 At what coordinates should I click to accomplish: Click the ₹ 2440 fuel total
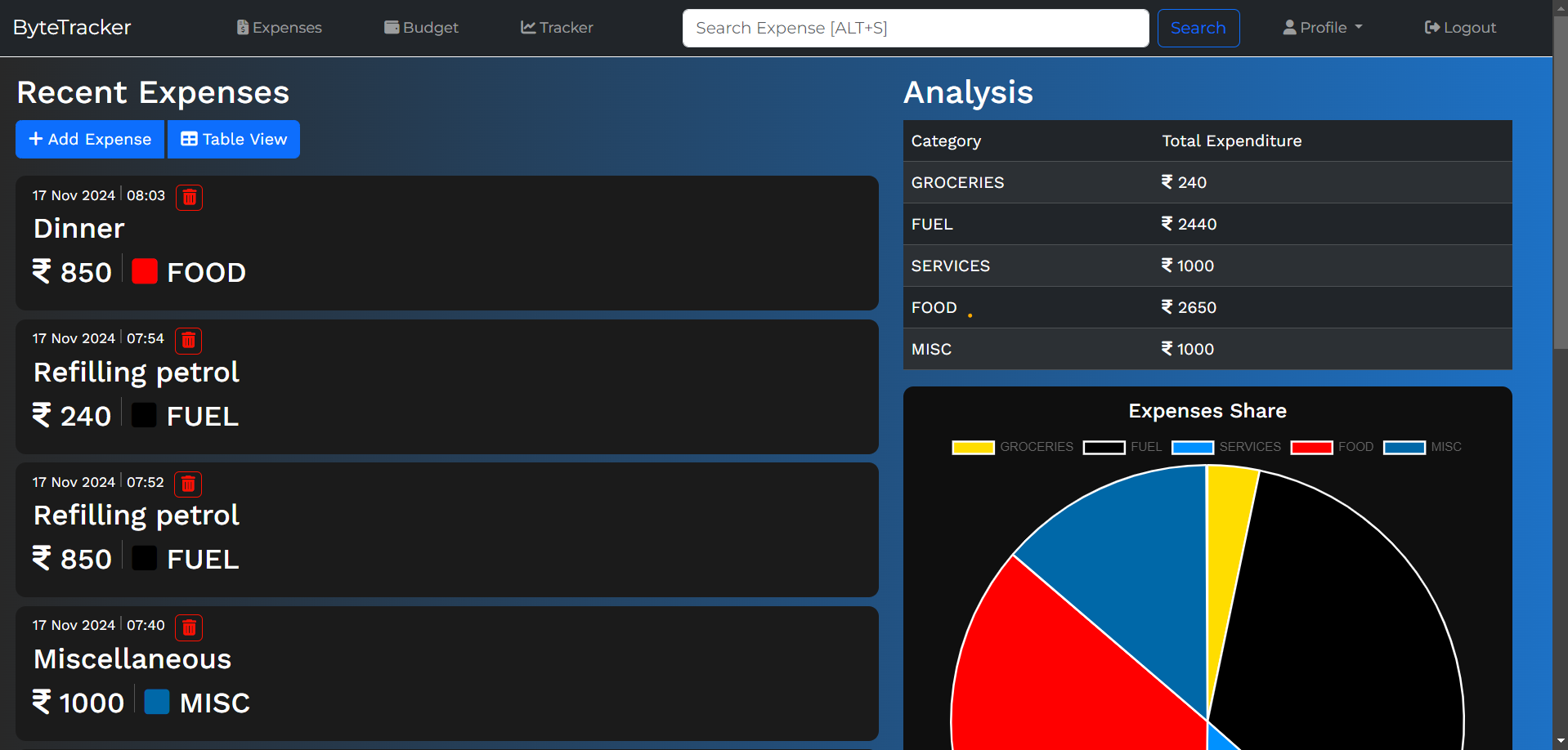pos(1189,224)
